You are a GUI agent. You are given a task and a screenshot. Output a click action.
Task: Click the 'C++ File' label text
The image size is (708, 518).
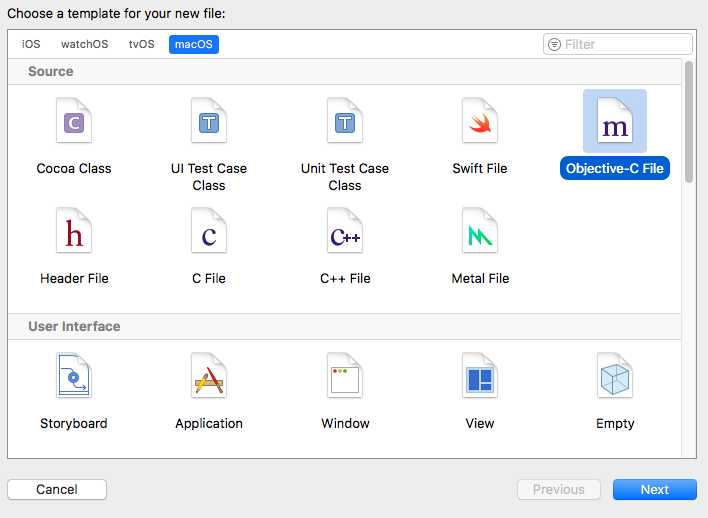point(345,279)
